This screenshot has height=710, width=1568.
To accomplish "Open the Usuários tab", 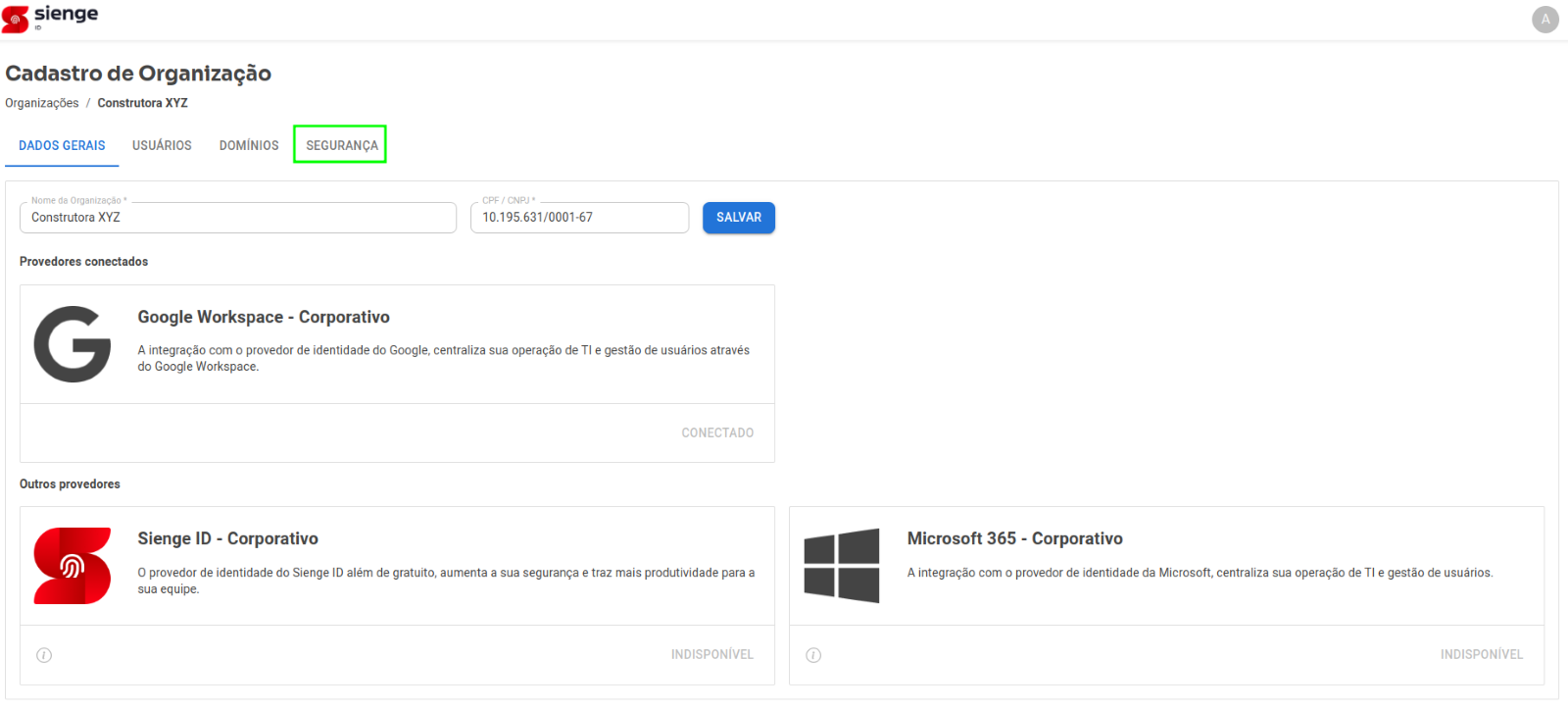I will (x=162, y=145).
